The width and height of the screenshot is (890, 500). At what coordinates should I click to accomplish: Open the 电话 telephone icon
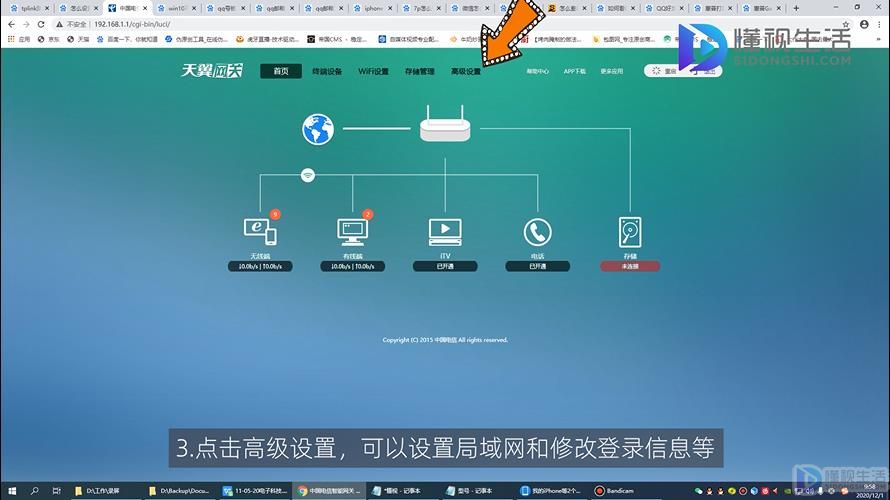[x=538, y=232]
